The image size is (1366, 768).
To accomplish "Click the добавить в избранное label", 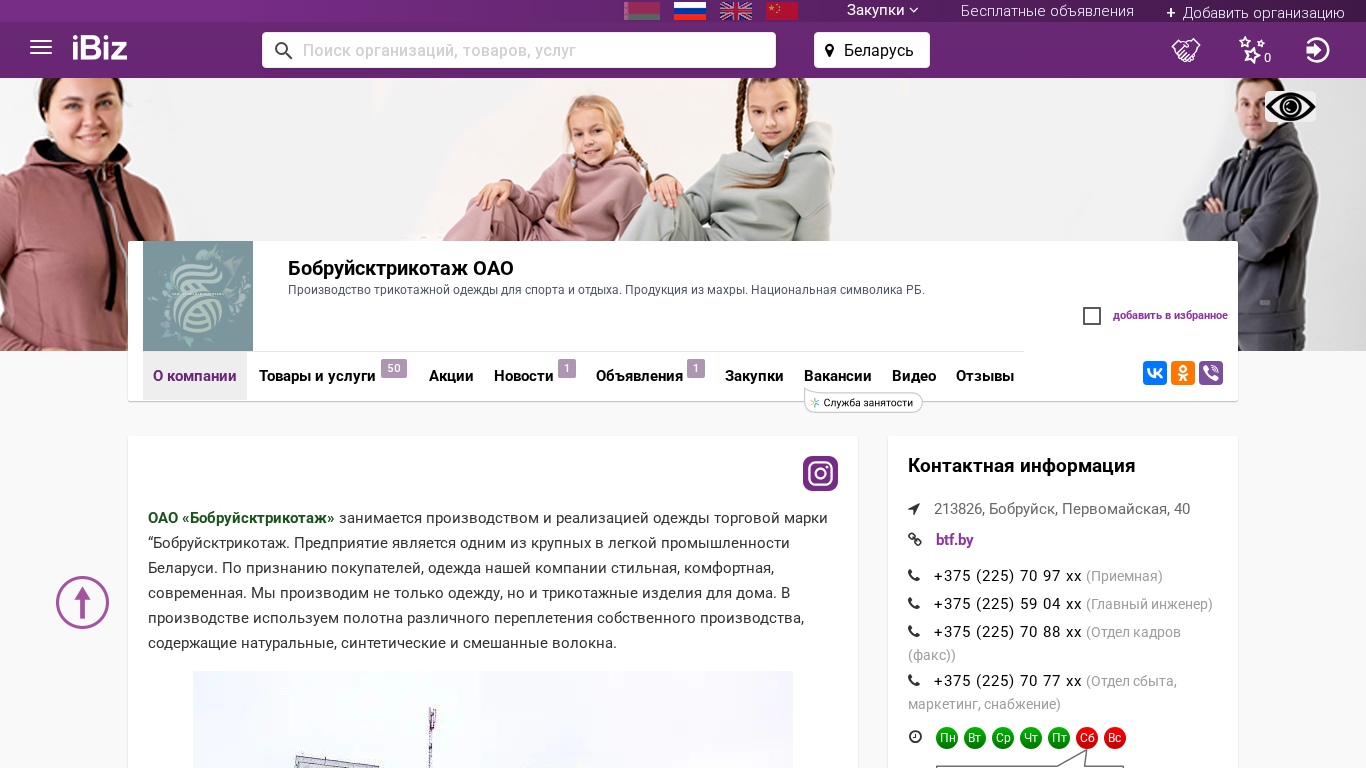I will tap(1170, 316).
